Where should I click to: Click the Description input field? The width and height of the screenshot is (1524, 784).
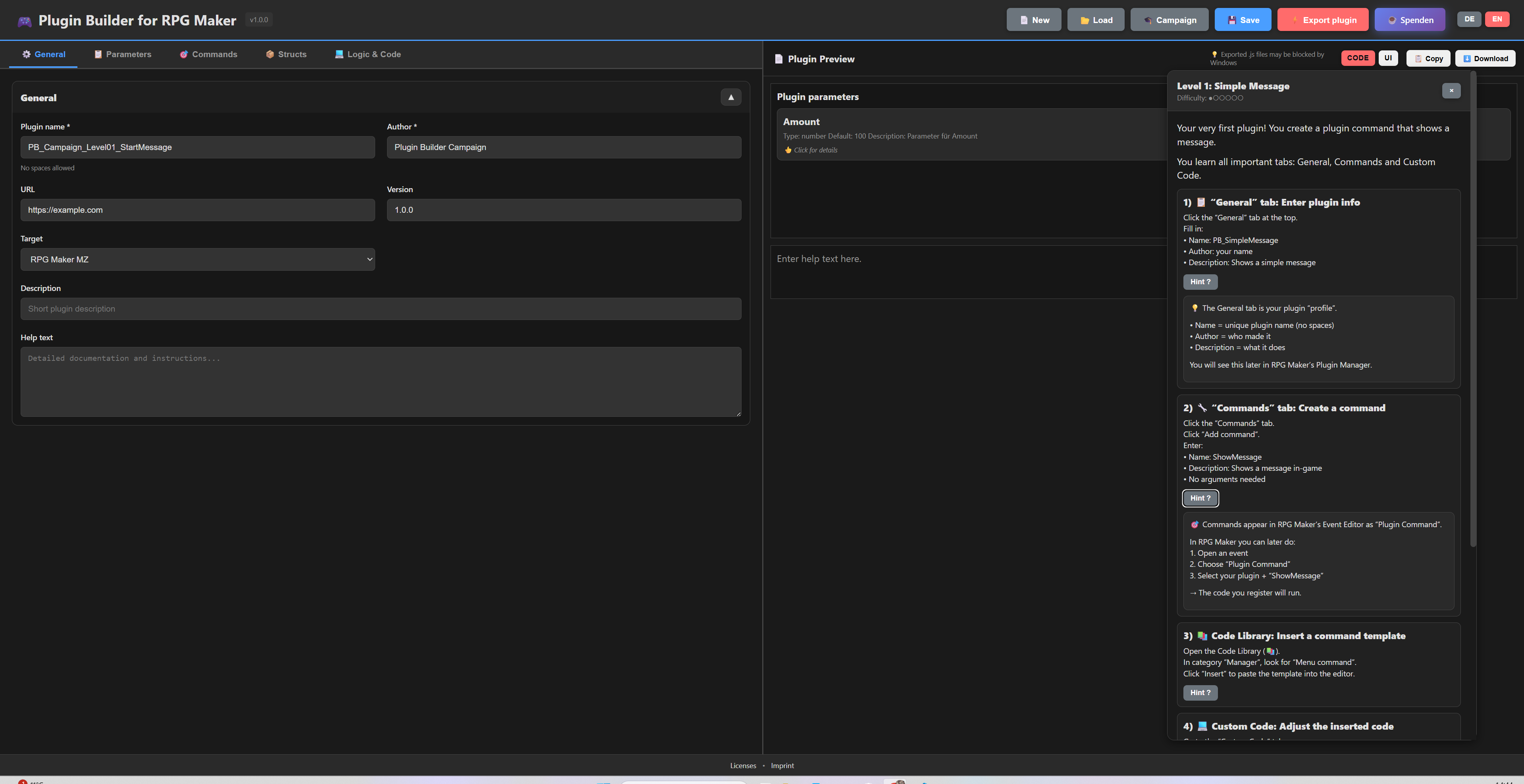click(380, 309)
